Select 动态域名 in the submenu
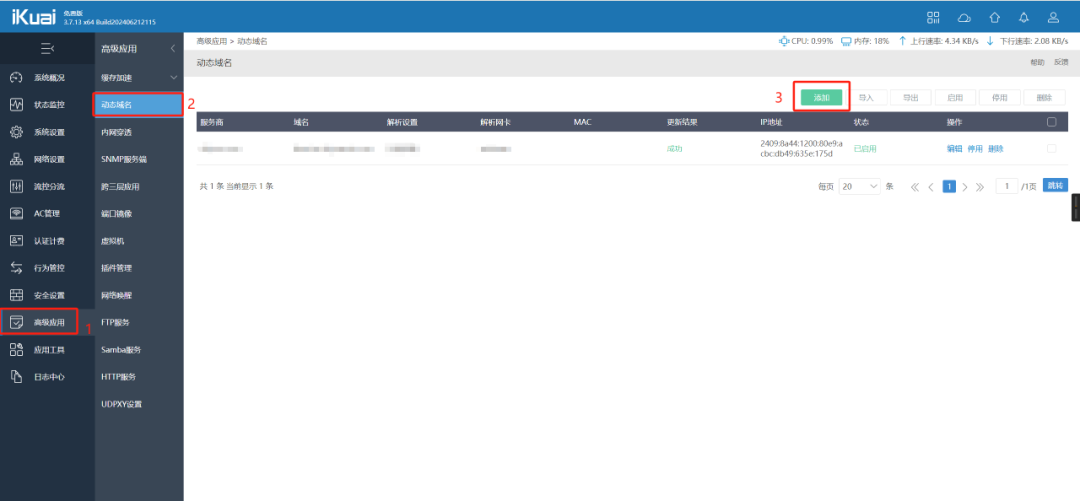1080x501 pixels. (x=138, y=105)
